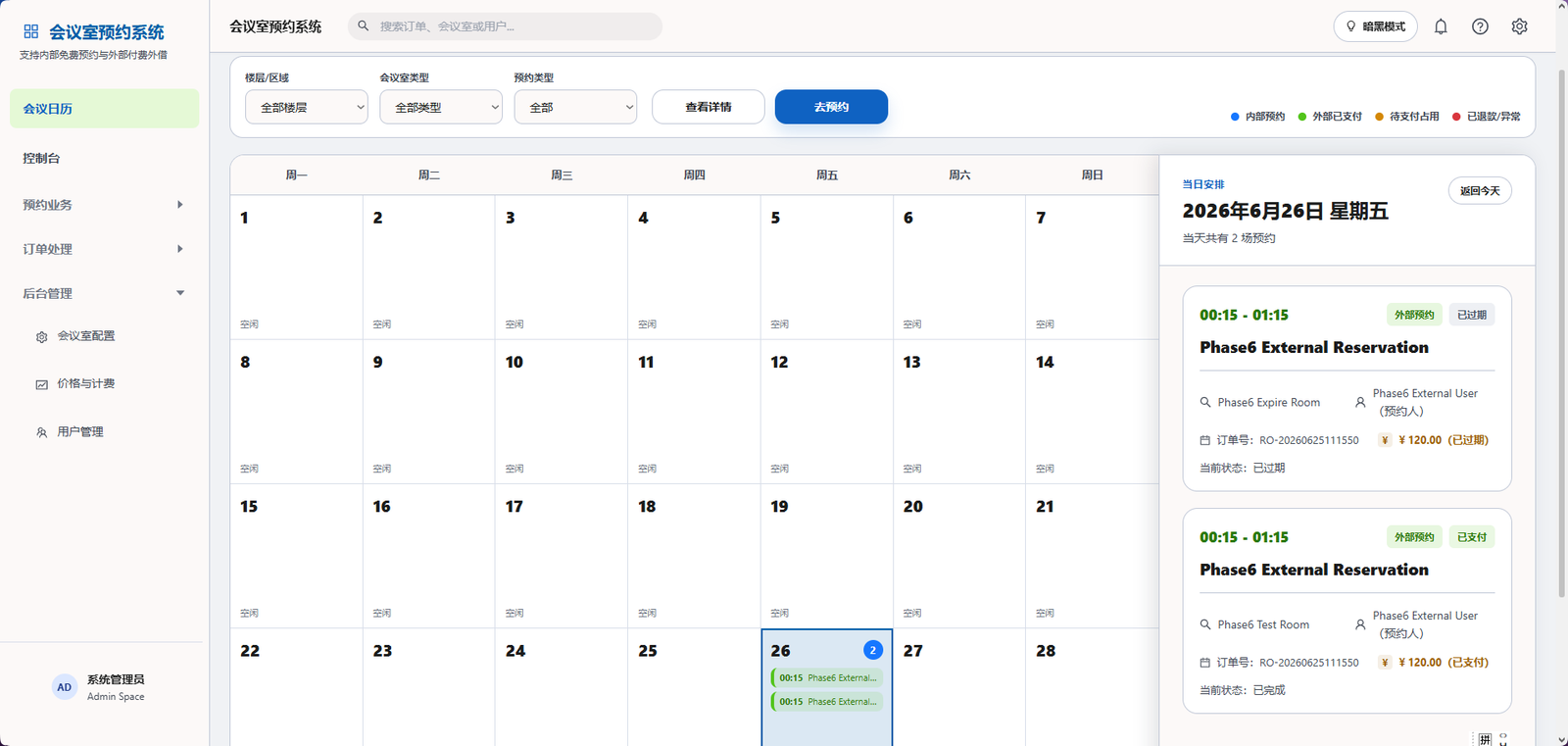Open the 楼层/区域 dropdown showing 全部楼层
Screen dimensions: 1568x746
tap(307, 107)
